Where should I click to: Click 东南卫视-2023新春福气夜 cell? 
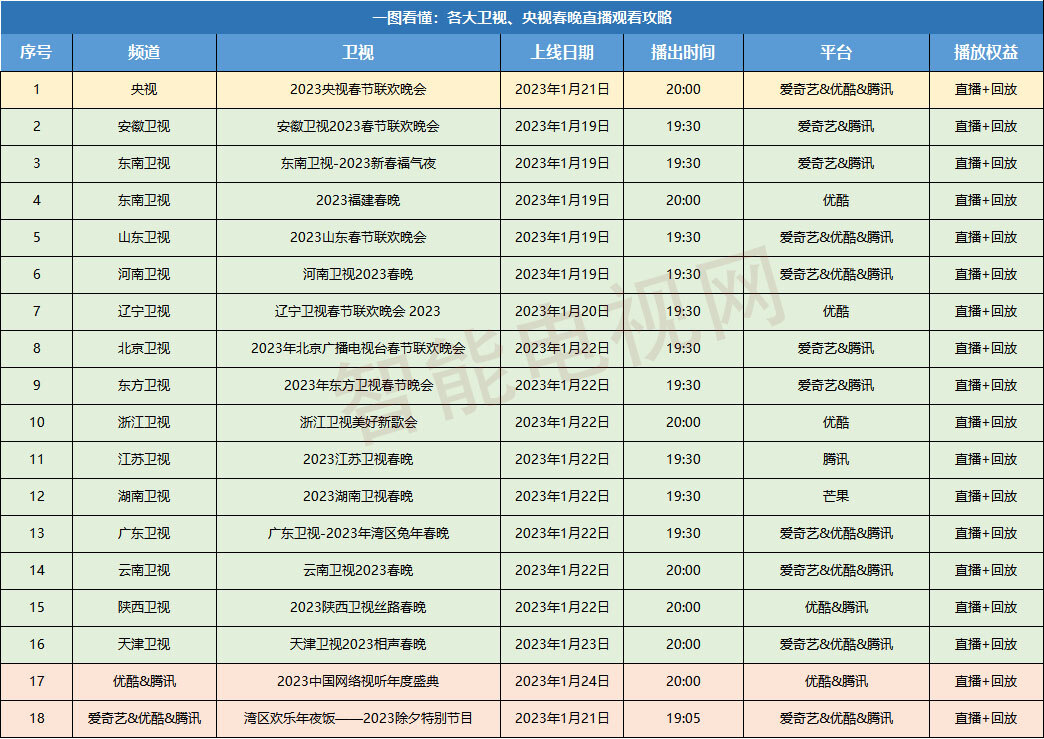[358, 163]
